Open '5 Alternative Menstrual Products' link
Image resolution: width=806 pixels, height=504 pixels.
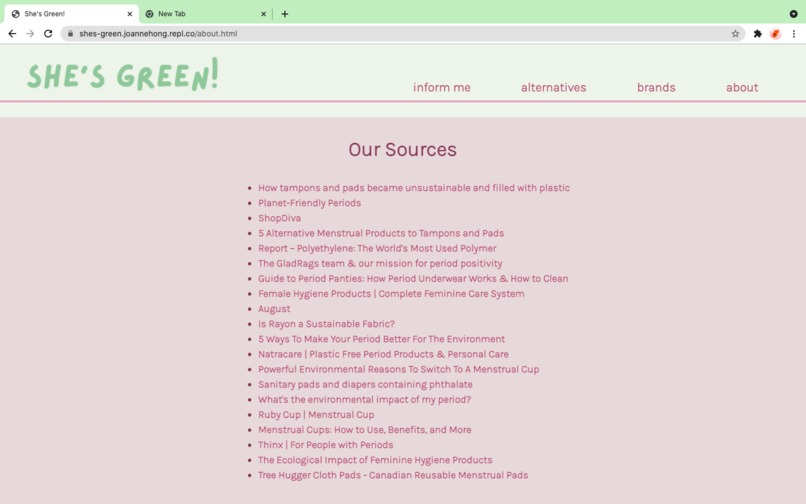[381, 233]
